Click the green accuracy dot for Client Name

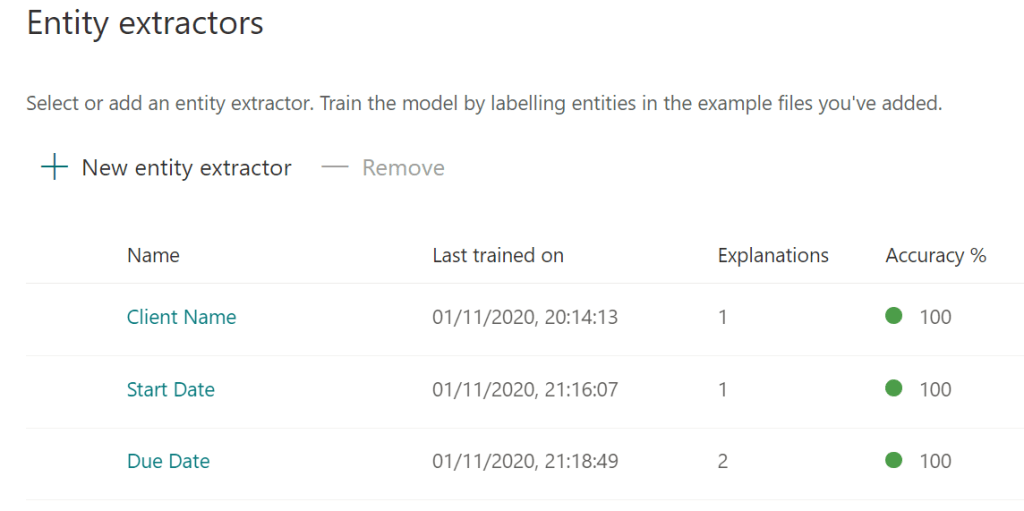tap(894, 316)
